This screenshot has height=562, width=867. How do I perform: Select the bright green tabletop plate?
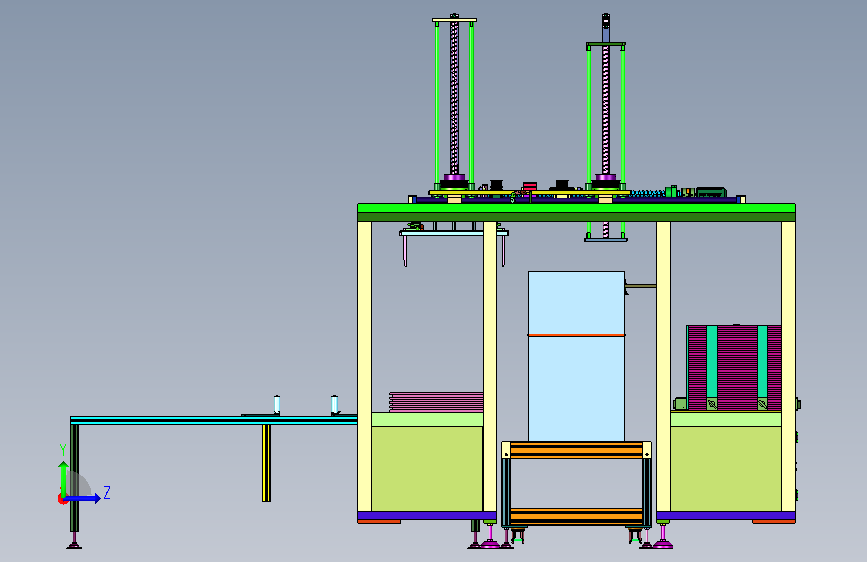click(576, 209)
